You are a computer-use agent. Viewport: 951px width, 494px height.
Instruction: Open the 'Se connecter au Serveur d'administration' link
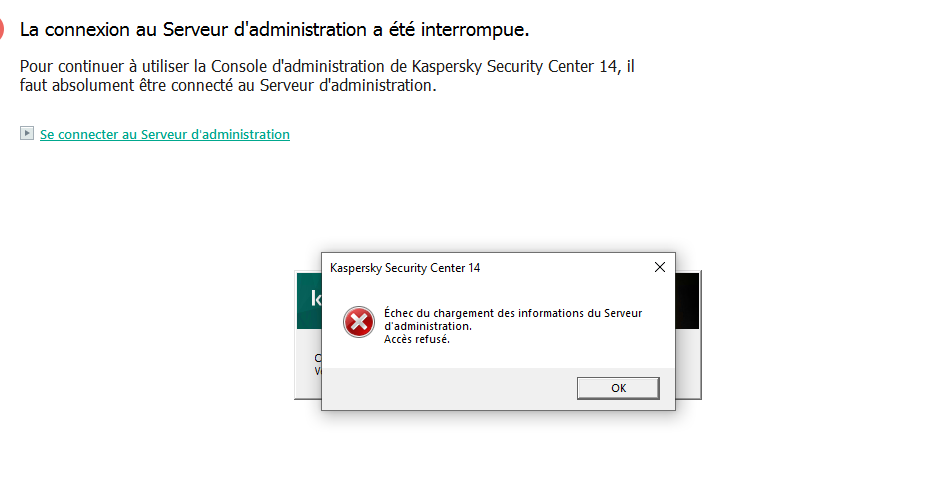point(165,134)
